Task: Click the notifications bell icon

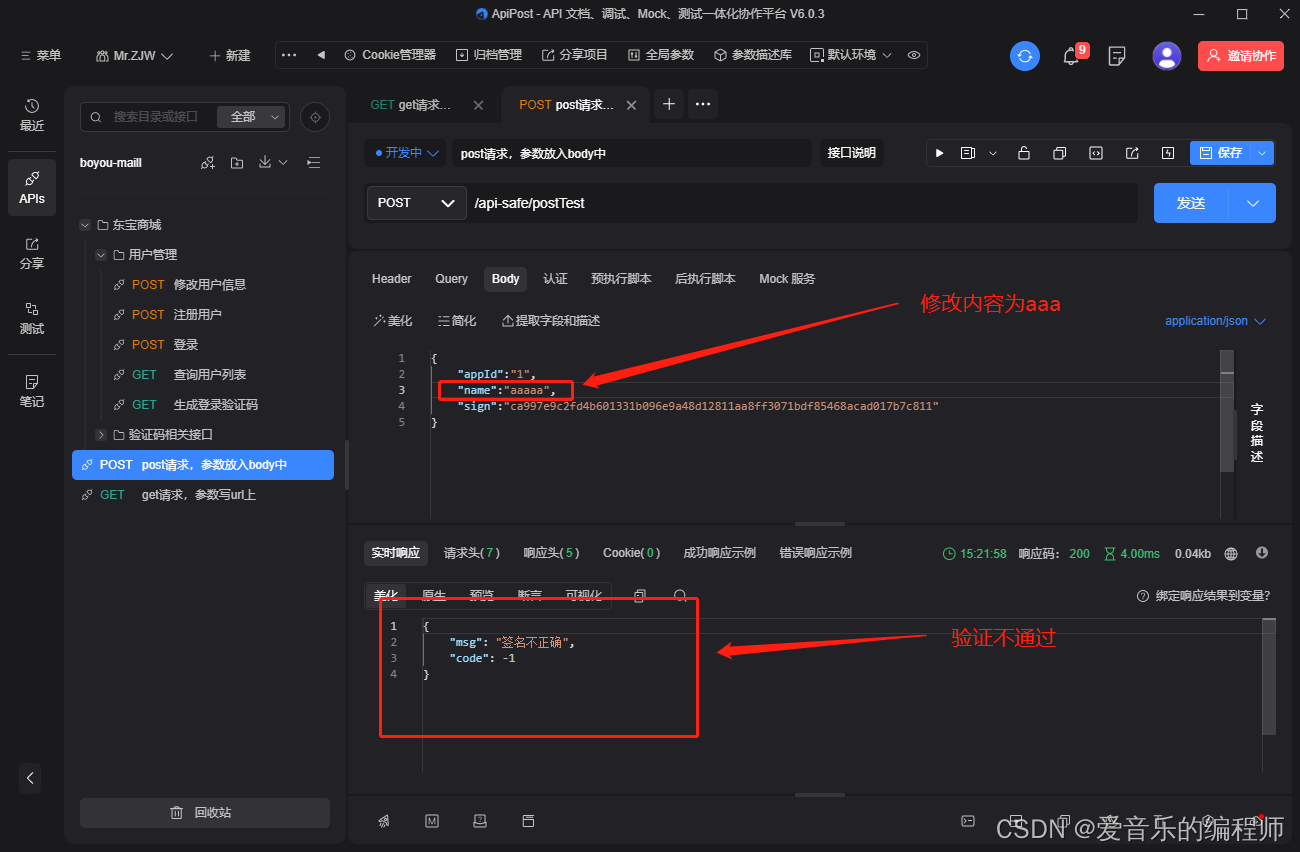Action: tap(1070, 56)
